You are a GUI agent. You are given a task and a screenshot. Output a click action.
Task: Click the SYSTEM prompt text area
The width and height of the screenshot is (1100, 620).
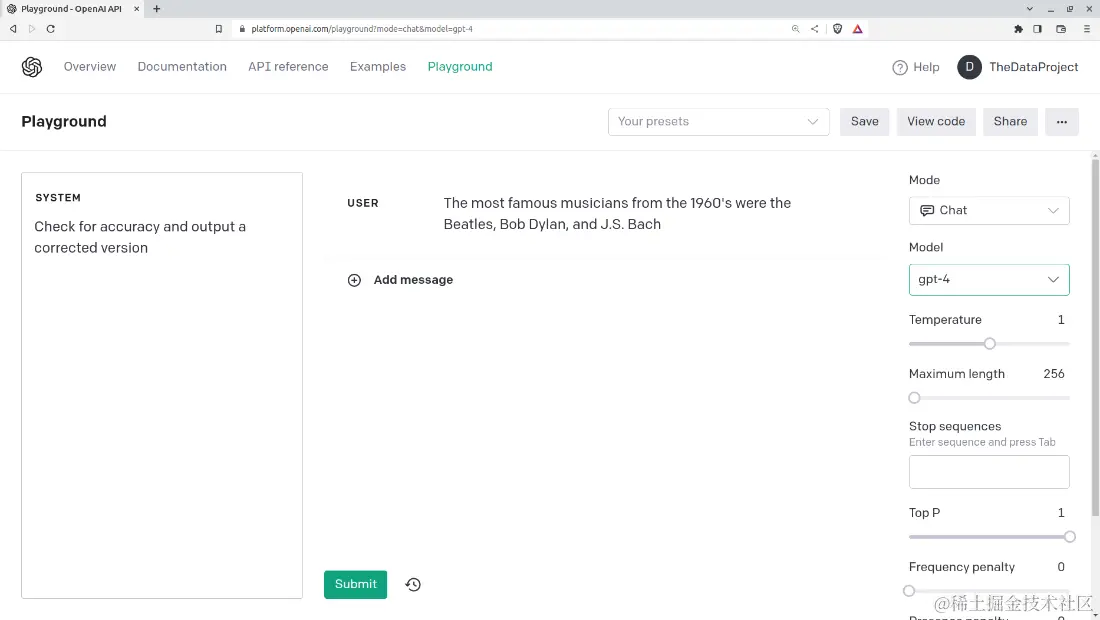pos(162,386)
